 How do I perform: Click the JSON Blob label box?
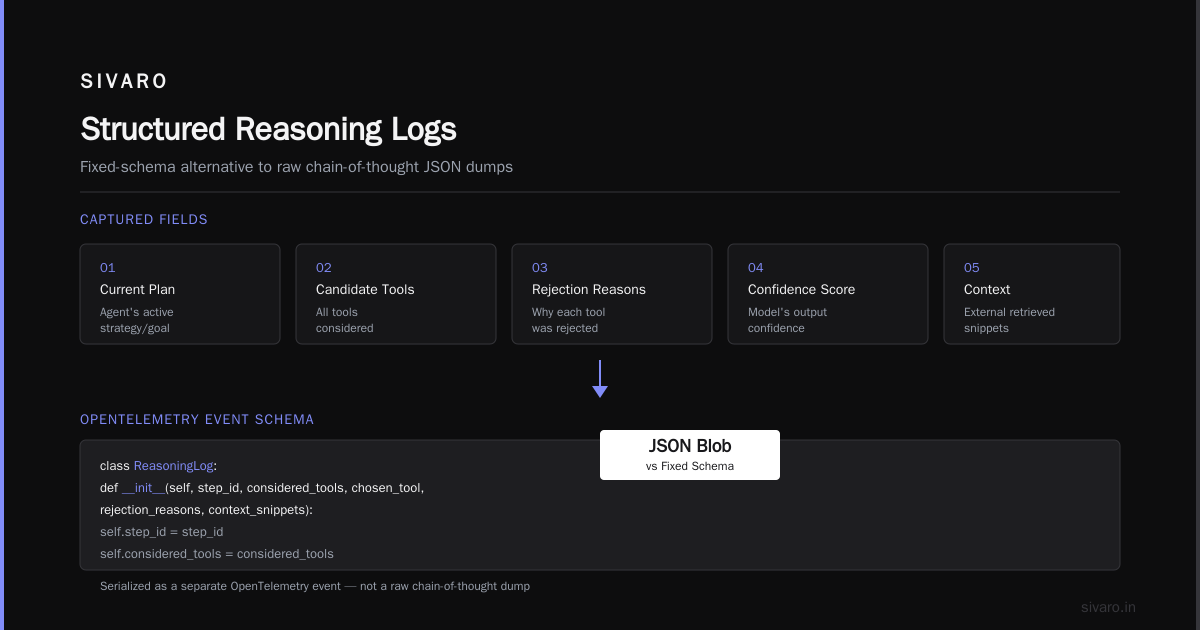click(690, 455)
